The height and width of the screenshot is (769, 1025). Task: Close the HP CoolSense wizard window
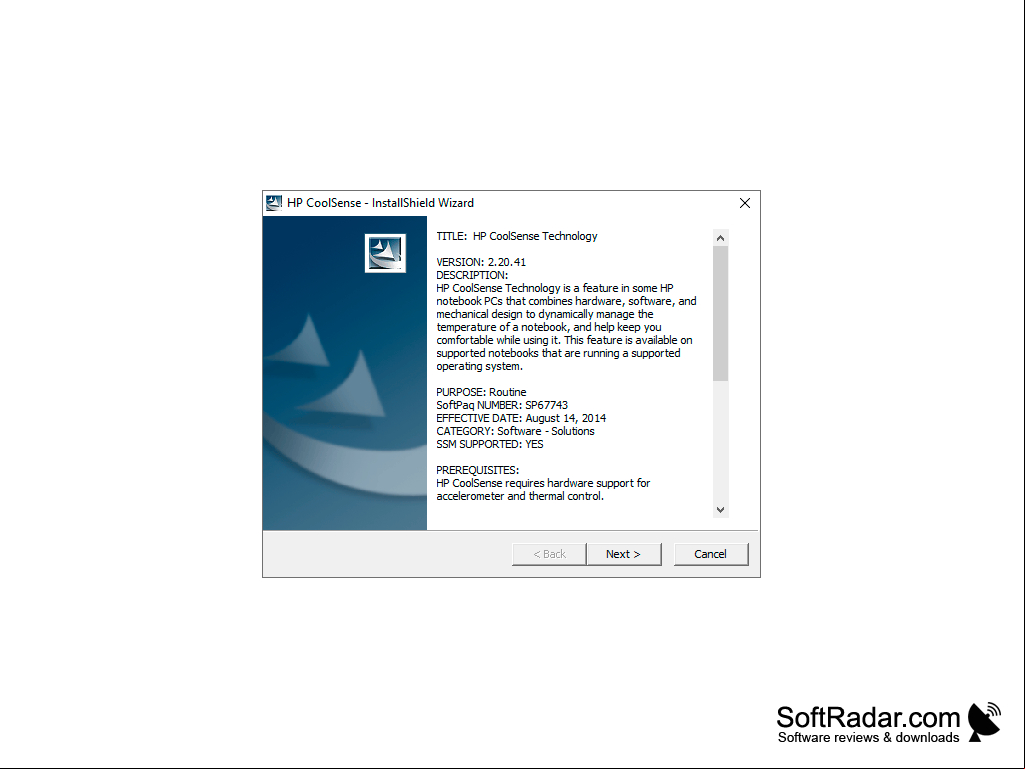pyautogui.click(x=745, y=203)
